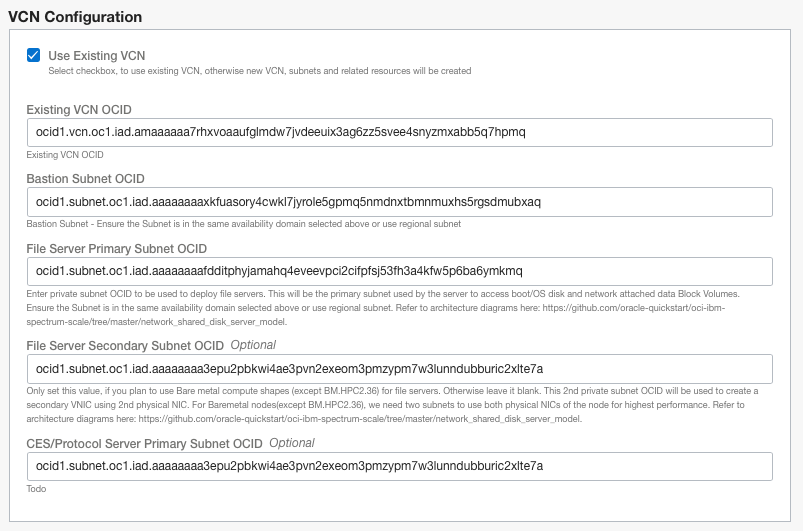Click the 'CES/Protocol Server Primary Subnet OCID' label
Image resolution: width=803 pixels, height=531 pixels.
pos(144,443)
